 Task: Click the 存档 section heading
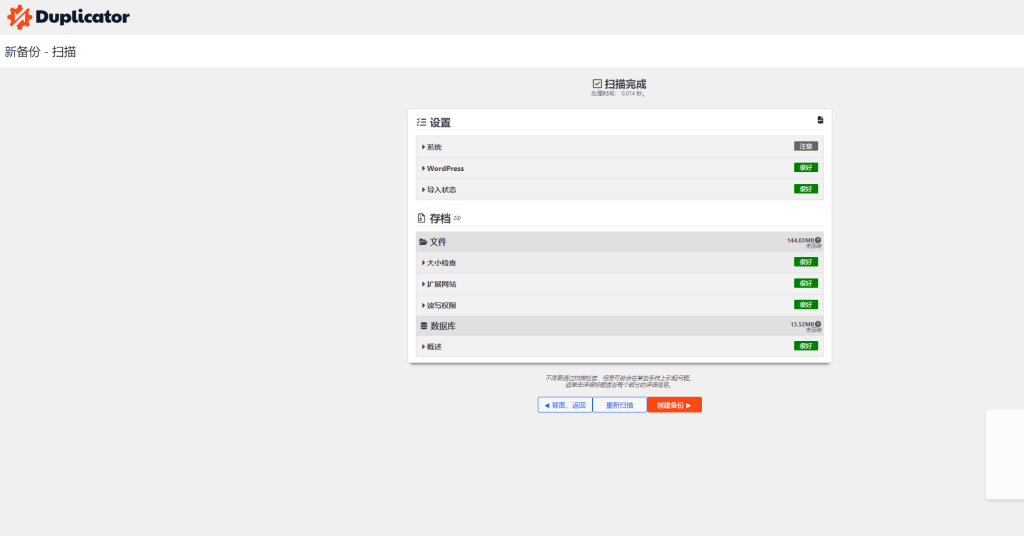click(x=440, y=218)
